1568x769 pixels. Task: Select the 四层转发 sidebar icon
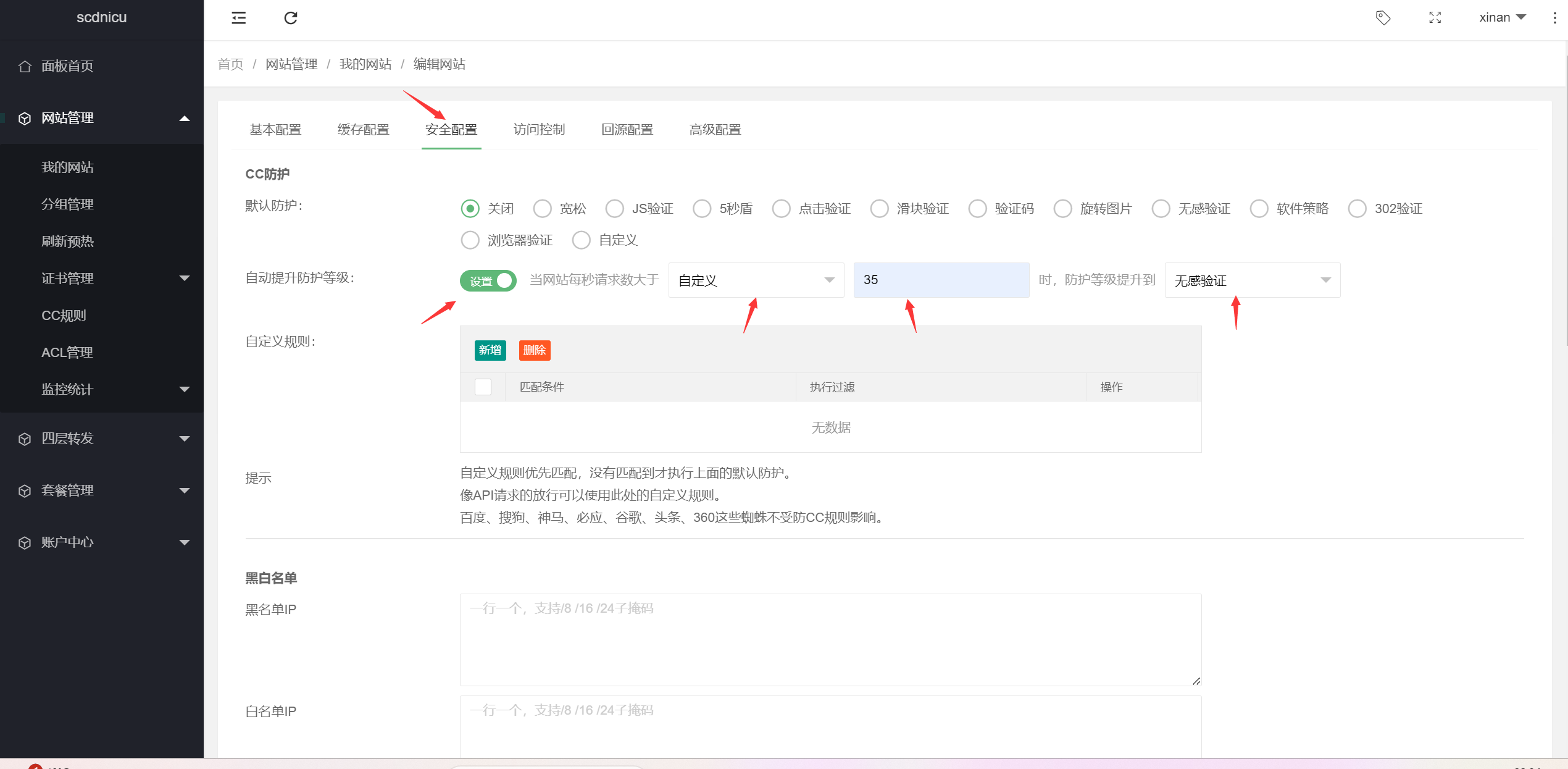point(25,439)
